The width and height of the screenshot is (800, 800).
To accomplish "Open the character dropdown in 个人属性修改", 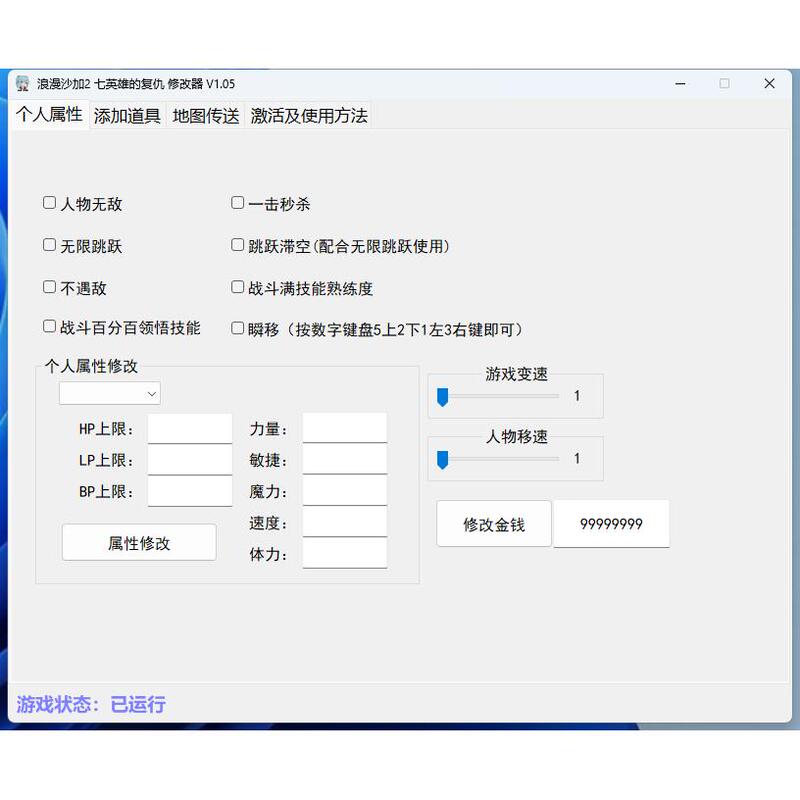I will (x=110, y=393).
